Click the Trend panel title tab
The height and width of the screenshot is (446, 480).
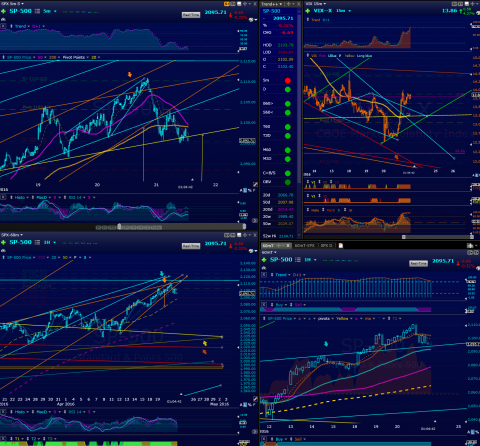(271, 4)
